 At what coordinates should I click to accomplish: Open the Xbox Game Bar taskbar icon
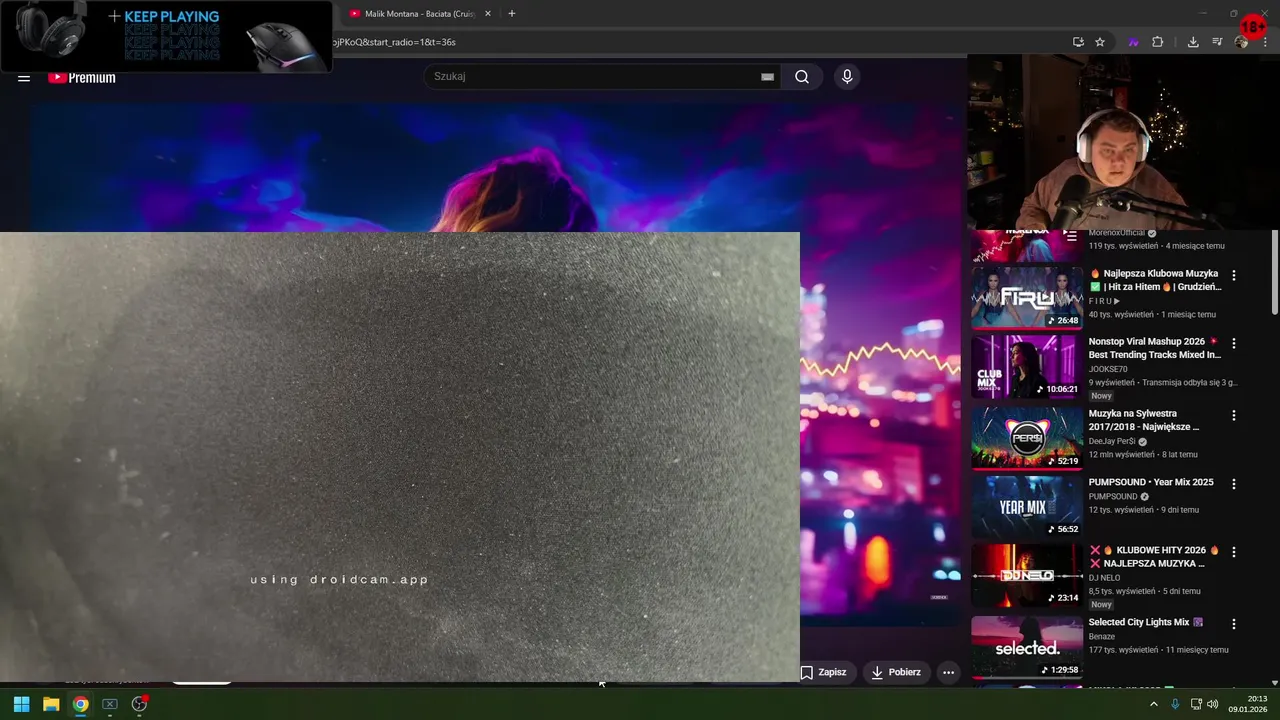[110, 704]
